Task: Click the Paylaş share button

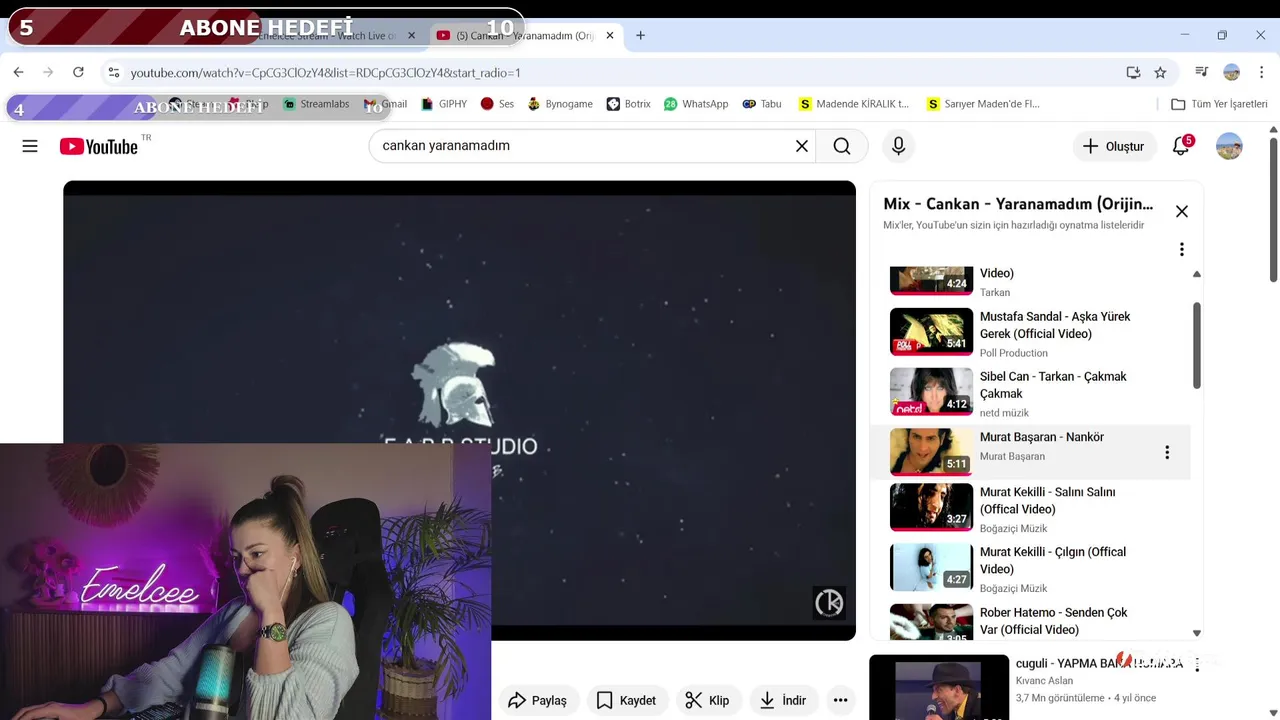Action: click(x=538, y=700)
